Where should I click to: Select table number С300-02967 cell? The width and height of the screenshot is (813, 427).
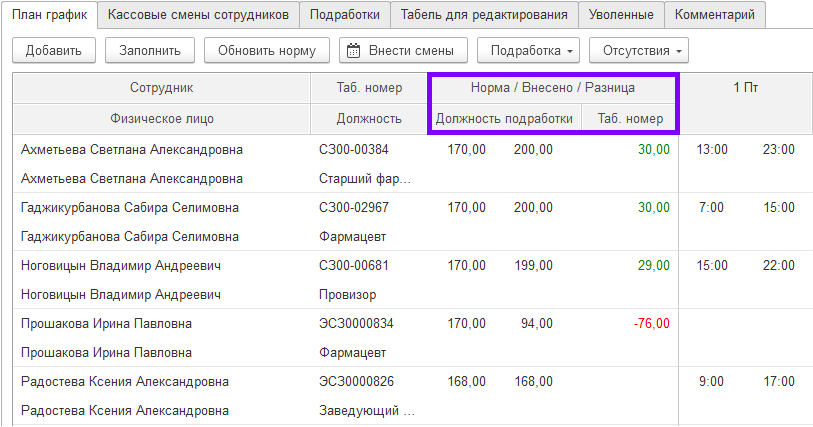point(353,208)
